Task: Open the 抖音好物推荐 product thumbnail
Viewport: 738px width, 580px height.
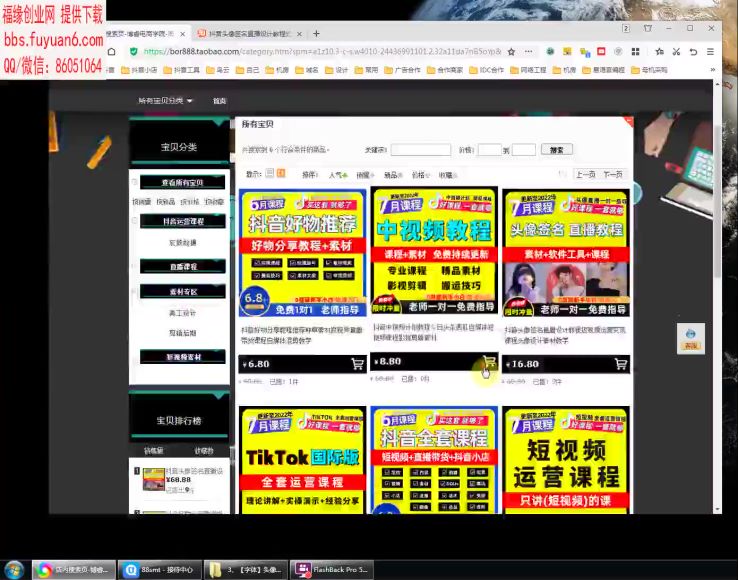Action: point(303,253)
